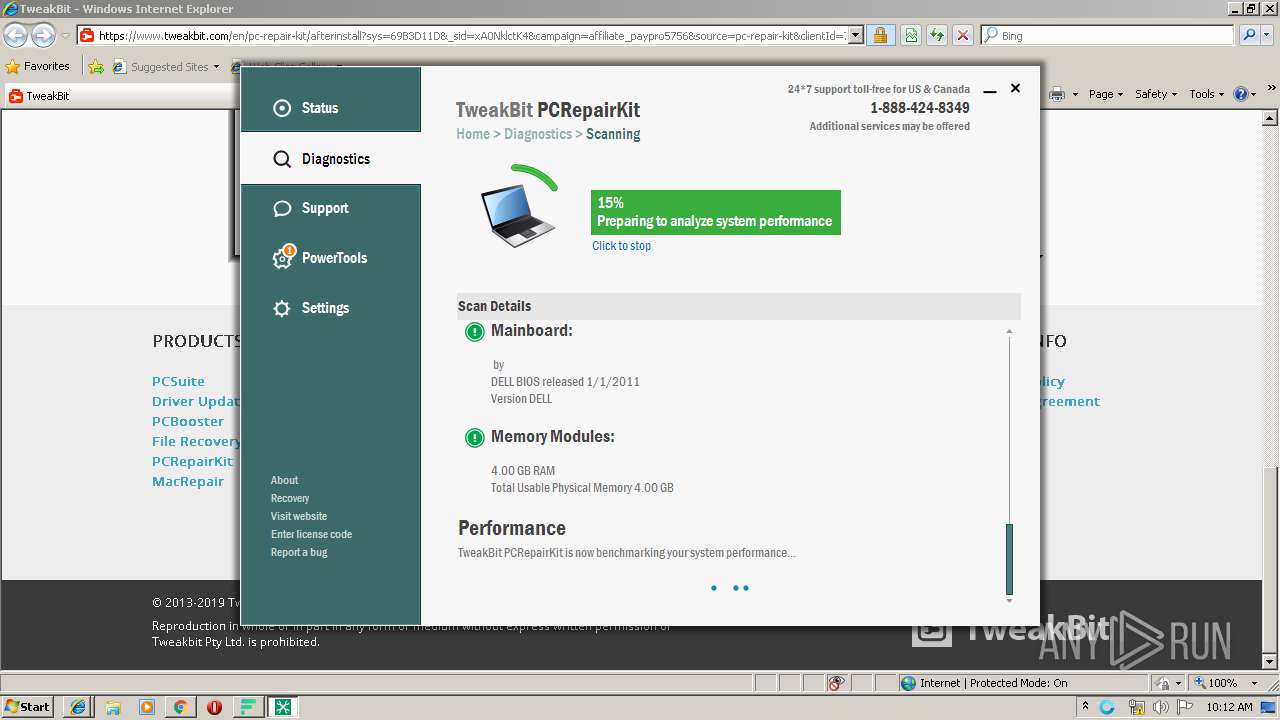Click the Memory Modules warning icon
The image size is (1280, 720).
[475, 438]
